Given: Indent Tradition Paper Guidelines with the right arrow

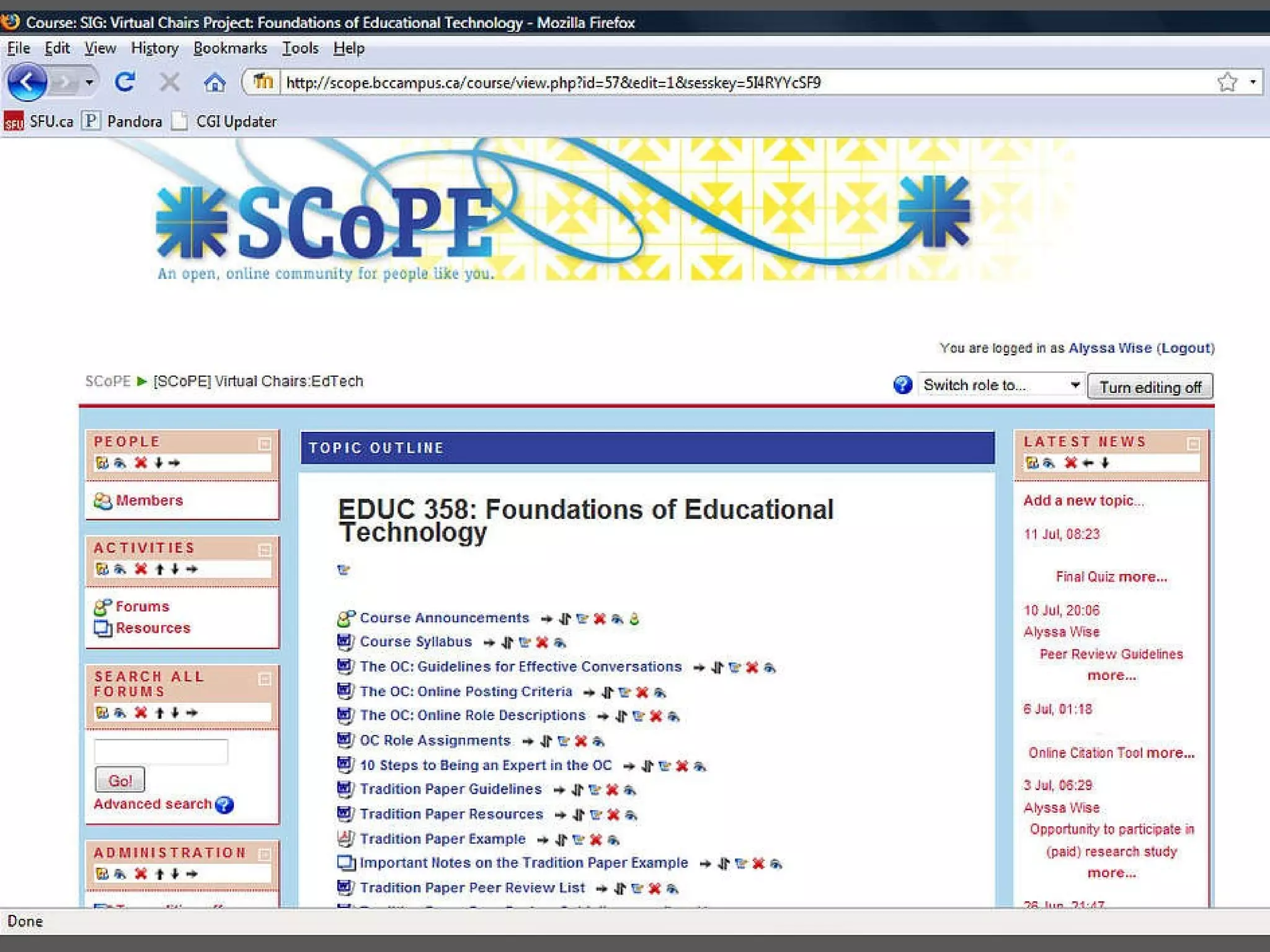Looking at the screenshot, I should click(x=559, y=790).
